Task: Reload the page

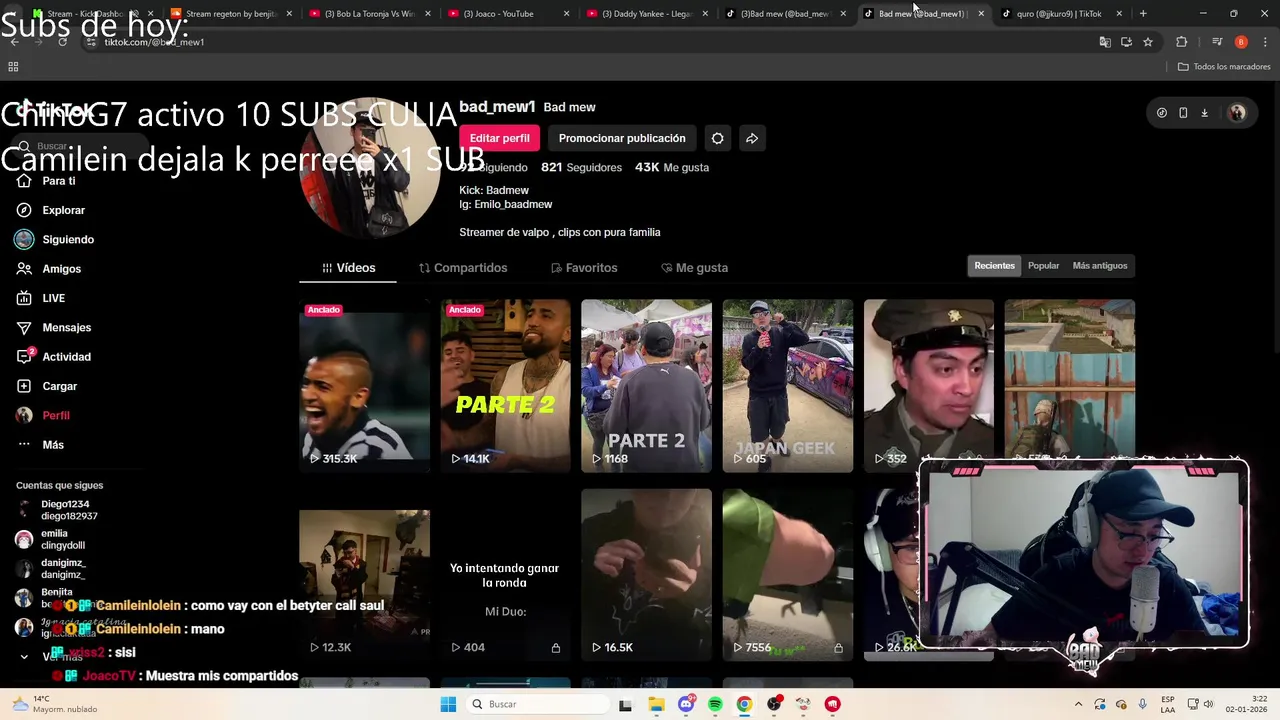Action: click(x=62, y=42)
